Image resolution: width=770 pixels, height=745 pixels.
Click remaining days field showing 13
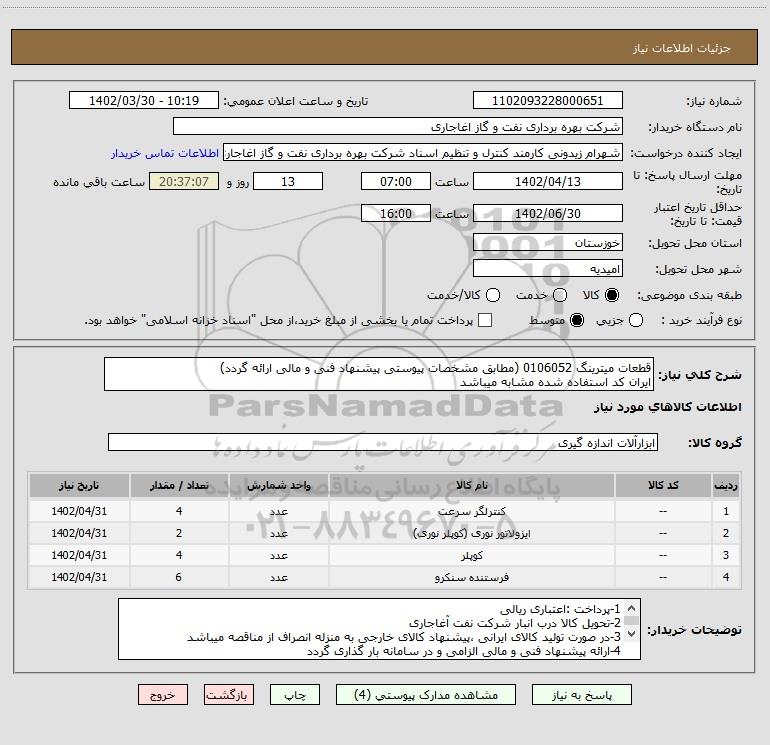(x=288, y=181)
